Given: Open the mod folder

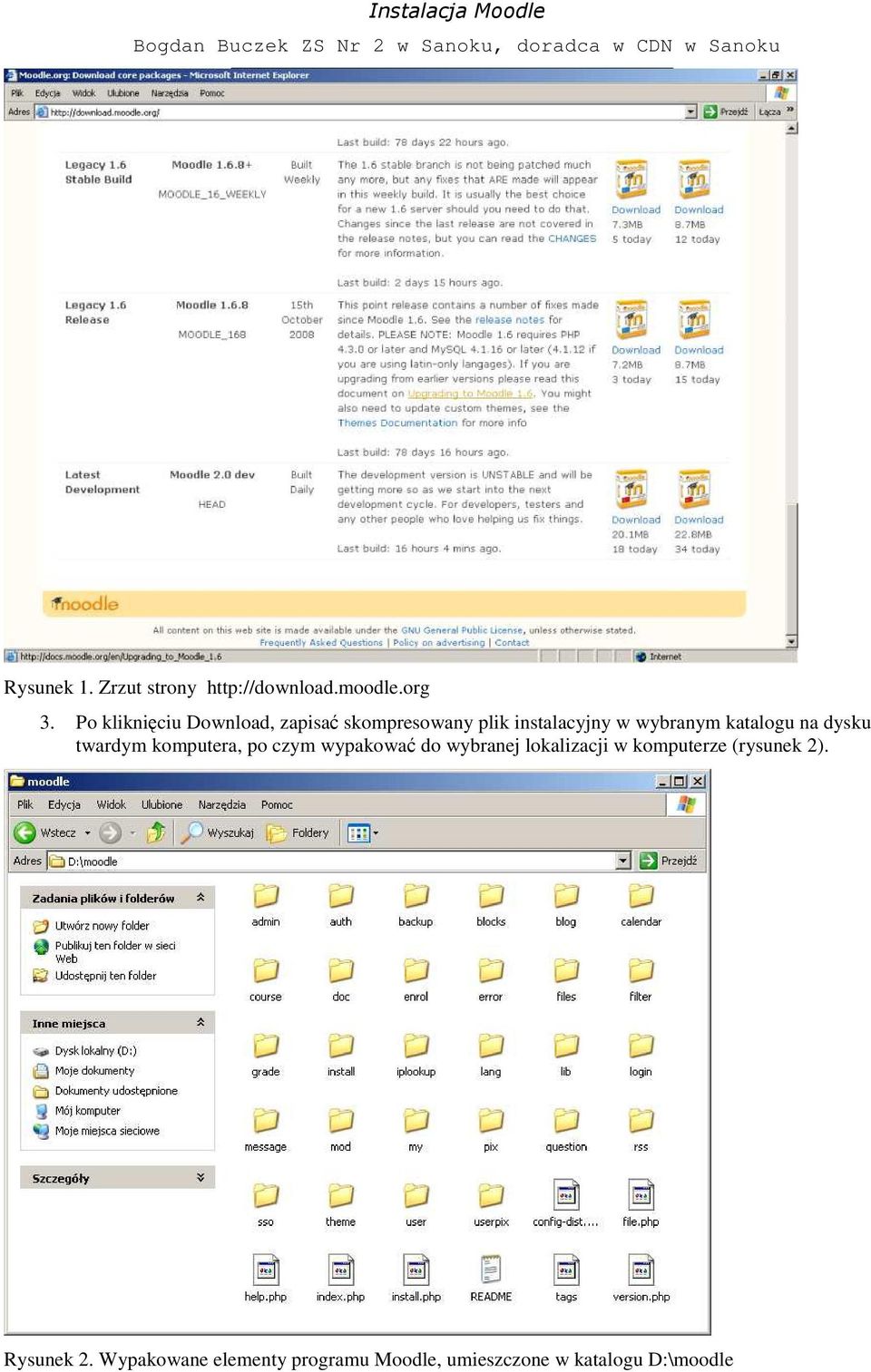Looking at the screenshot, I should point(341,1130).
